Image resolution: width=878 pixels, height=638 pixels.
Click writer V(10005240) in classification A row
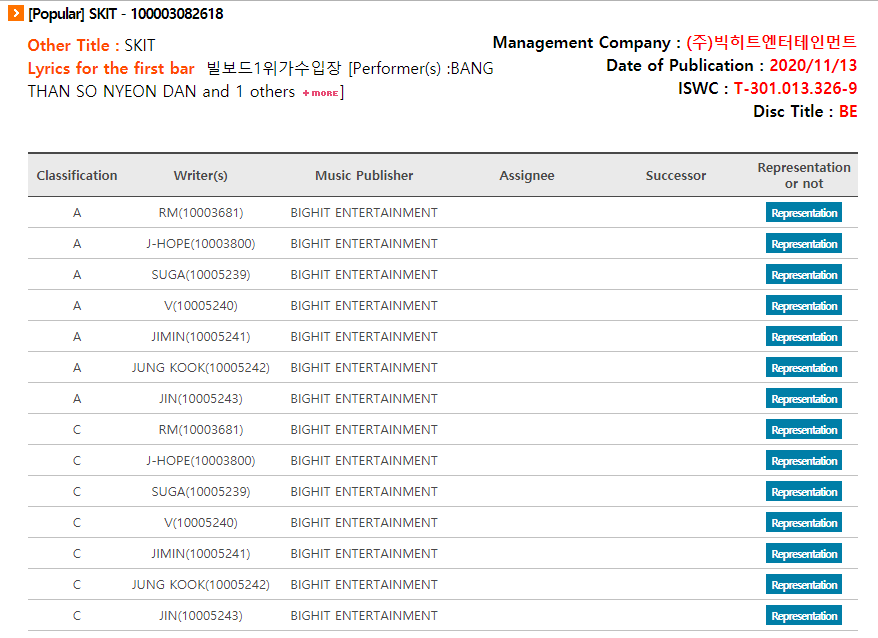[x=200, y=306]
